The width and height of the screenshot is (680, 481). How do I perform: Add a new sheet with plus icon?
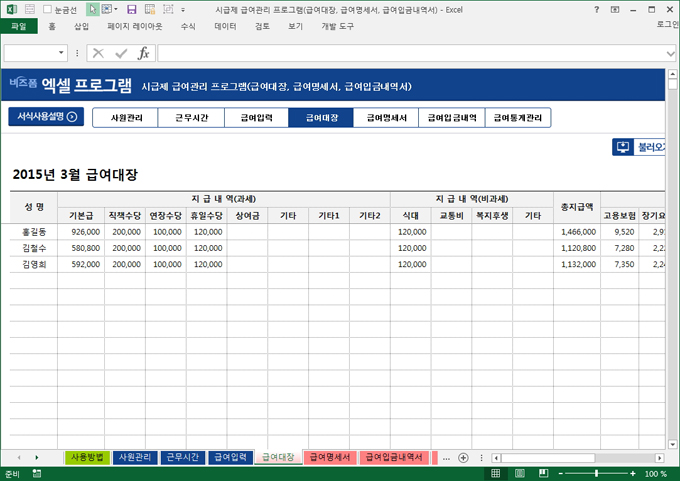point(463,457)
